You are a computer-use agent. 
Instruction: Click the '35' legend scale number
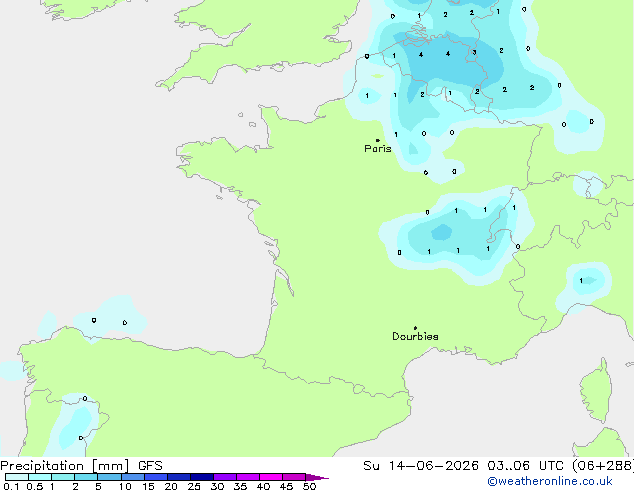[x=240, y=486]
